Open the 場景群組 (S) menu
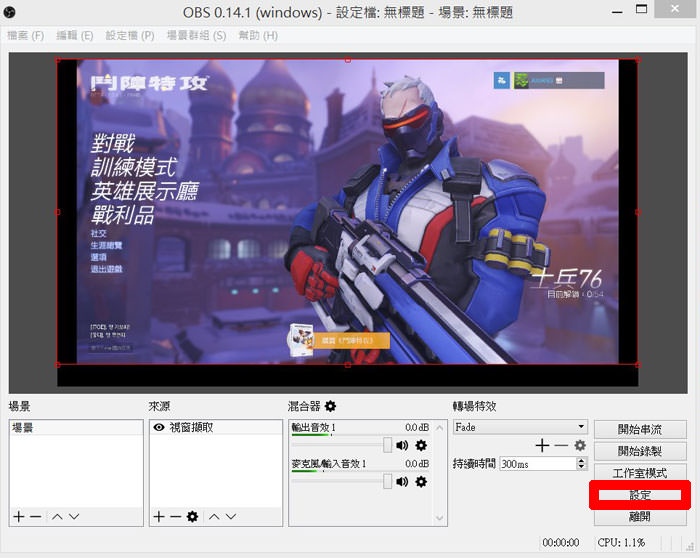700x558 pixels. coord(196,35)
